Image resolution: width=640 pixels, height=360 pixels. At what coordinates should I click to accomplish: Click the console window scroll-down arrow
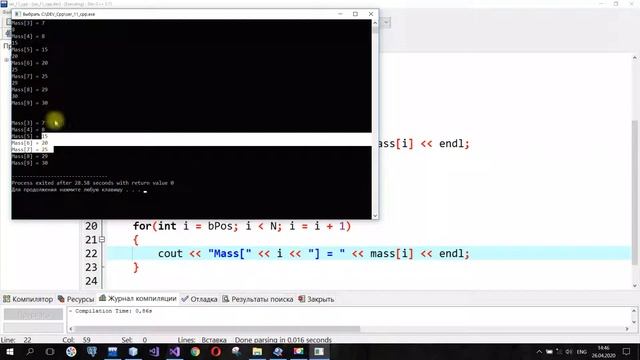(x=375, y=216)
